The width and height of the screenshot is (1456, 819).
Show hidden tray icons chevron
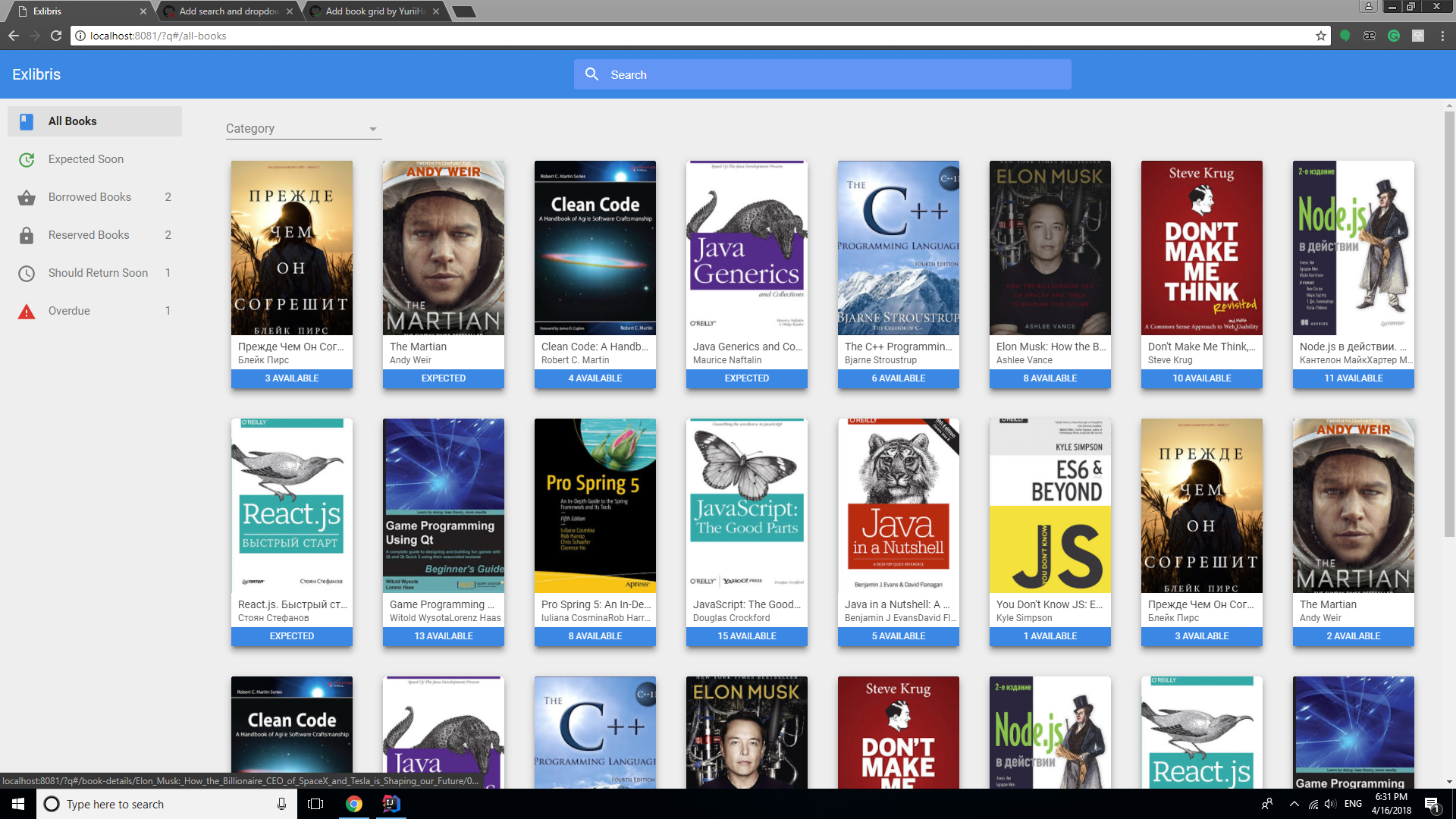[1294, 804]
